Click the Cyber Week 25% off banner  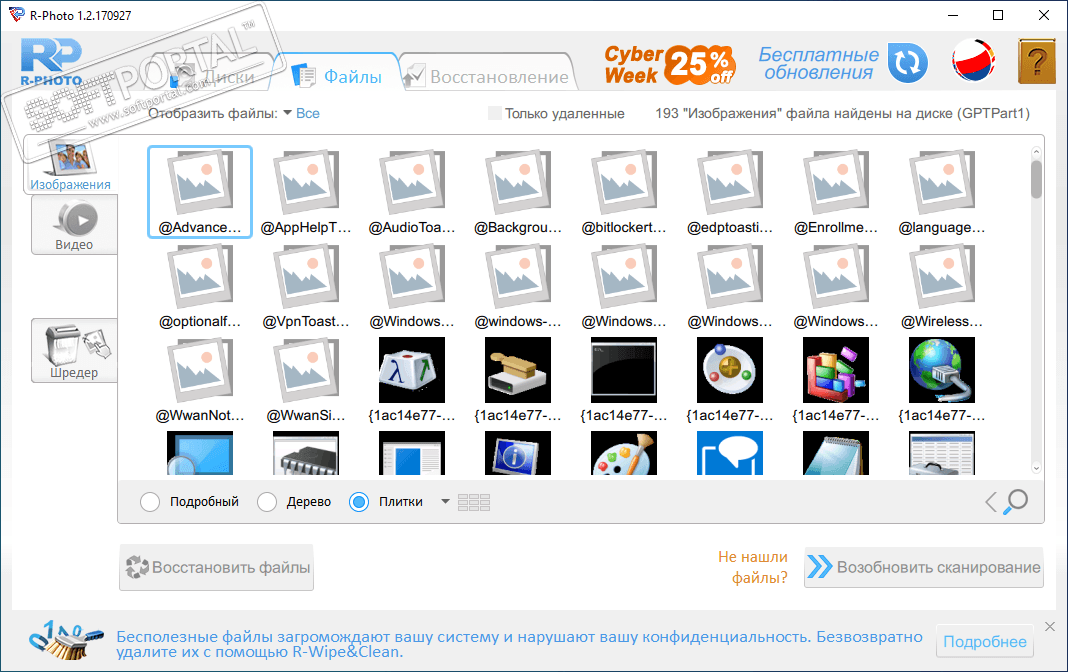669,65
